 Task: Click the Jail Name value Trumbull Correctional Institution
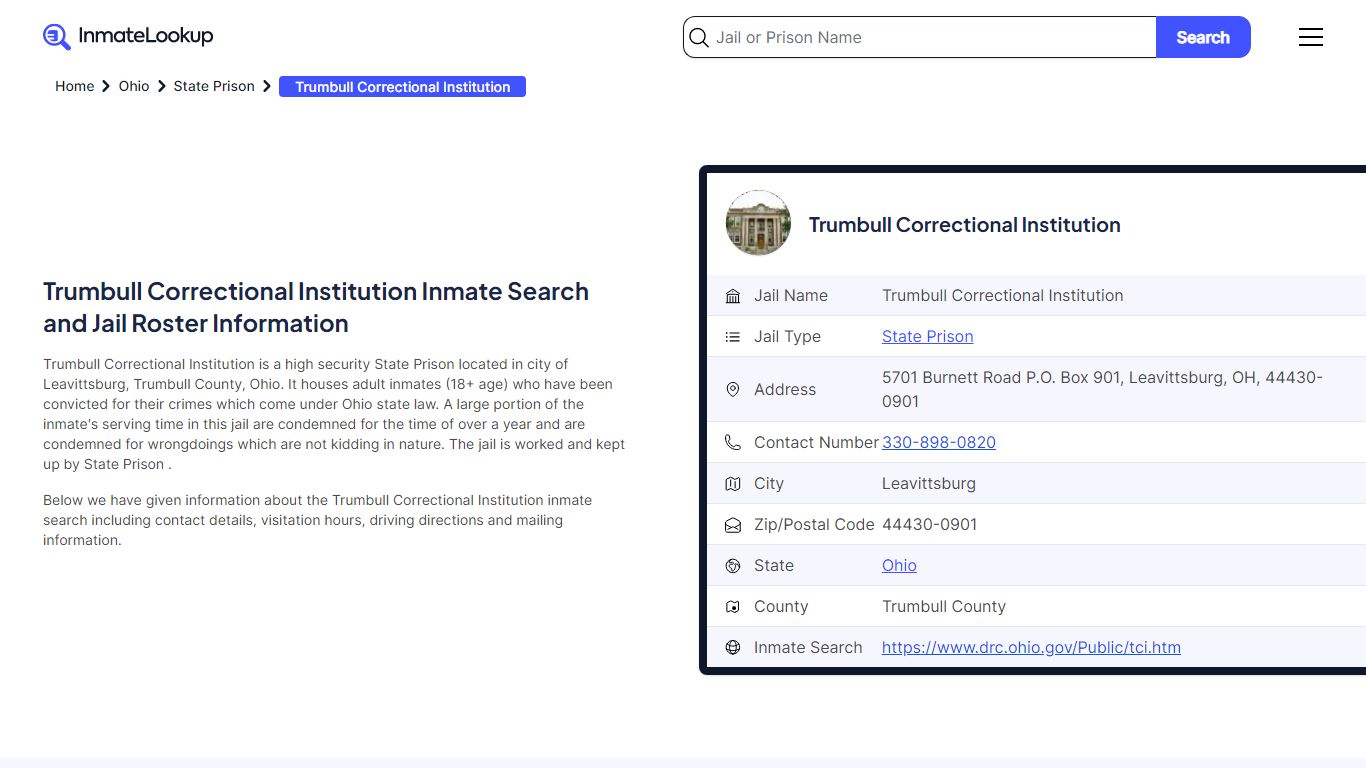[1003, 296]
